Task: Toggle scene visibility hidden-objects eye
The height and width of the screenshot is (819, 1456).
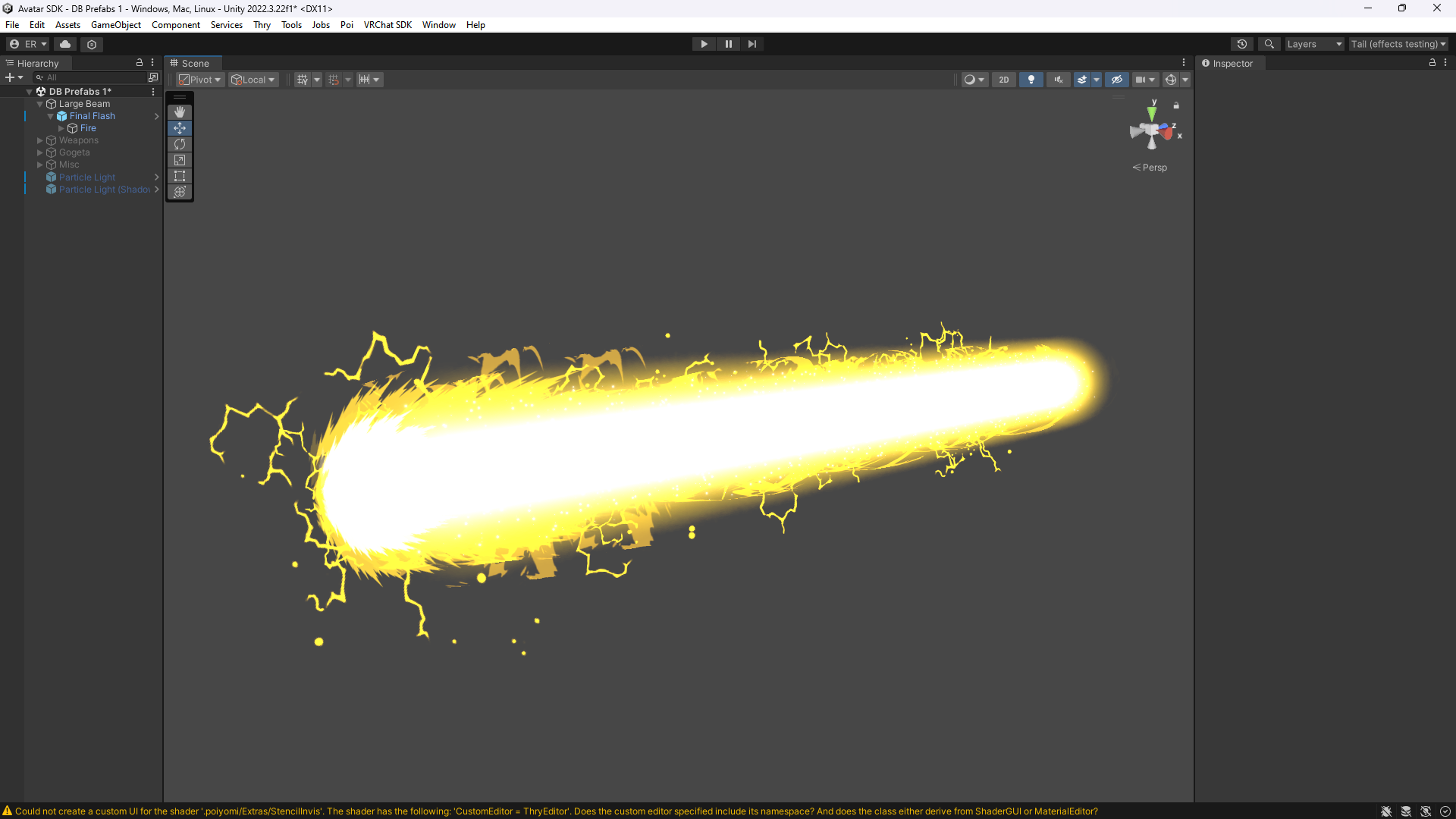Action: tap(1116, 80)
